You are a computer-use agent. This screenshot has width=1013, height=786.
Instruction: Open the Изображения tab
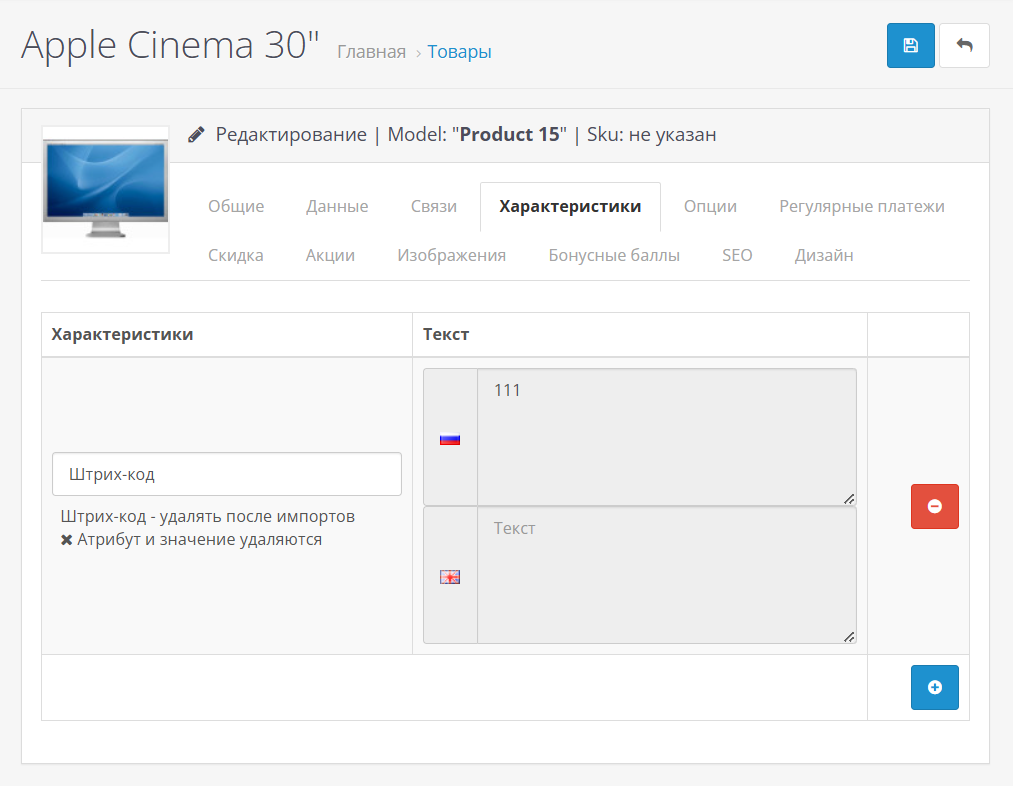point(452,255)
